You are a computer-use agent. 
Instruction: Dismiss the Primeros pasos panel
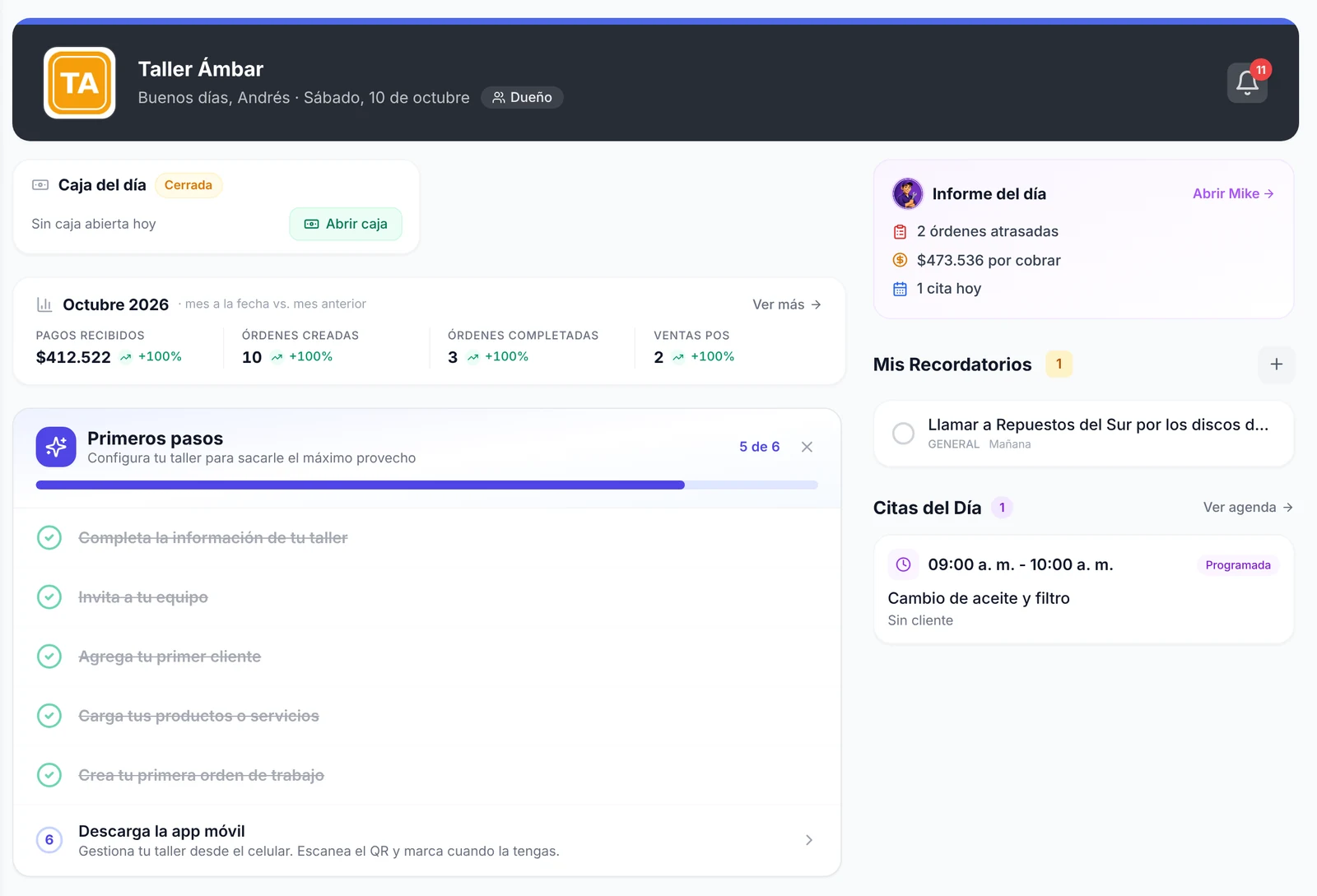(807, 447)
